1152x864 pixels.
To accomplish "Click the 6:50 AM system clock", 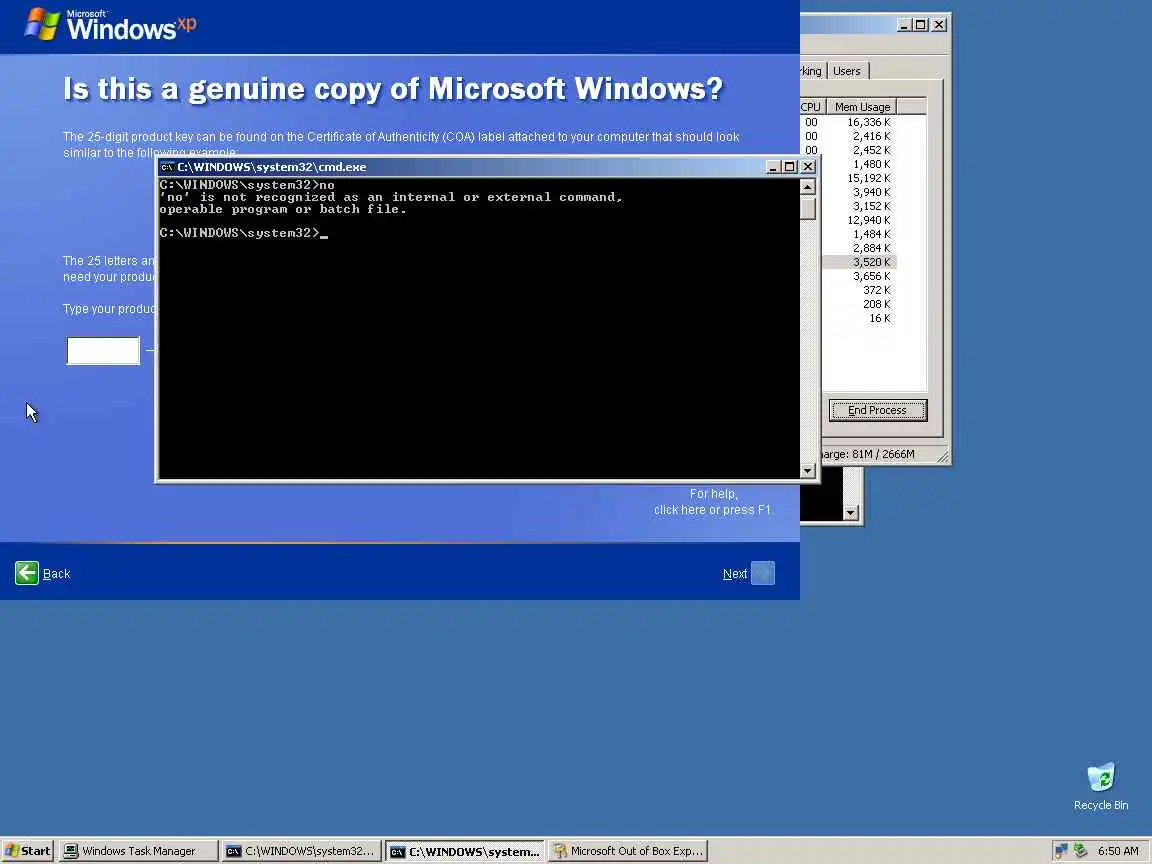I will click(x=1117, y=851).
